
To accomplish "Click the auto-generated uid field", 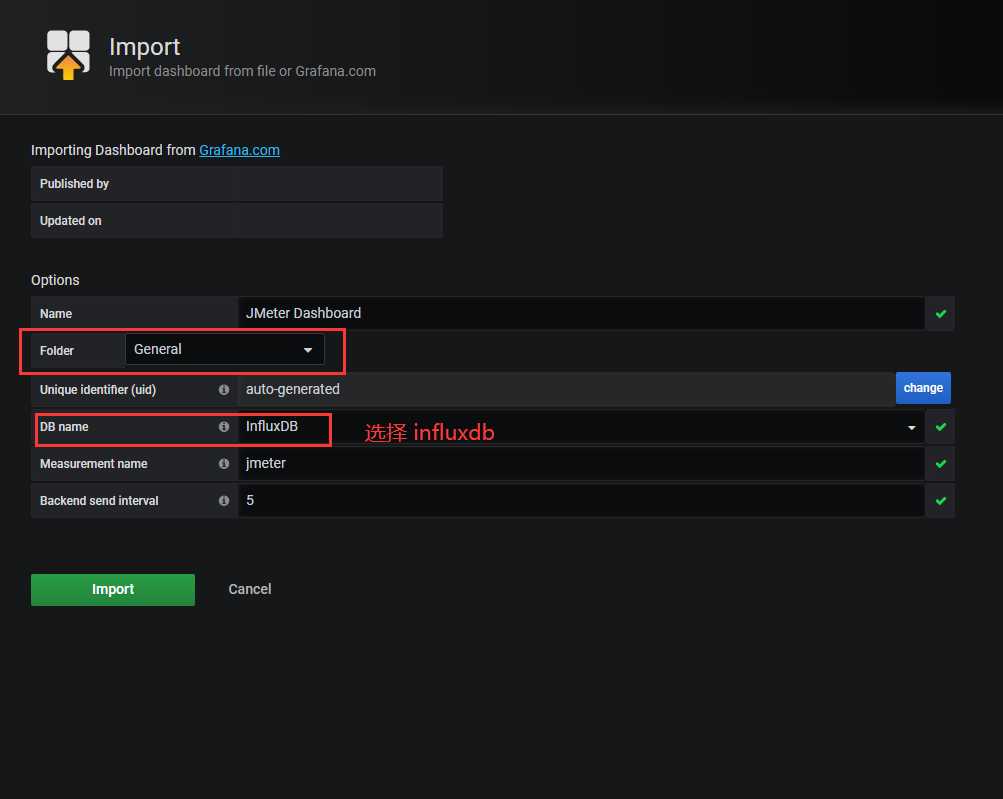I will point(566,390).
